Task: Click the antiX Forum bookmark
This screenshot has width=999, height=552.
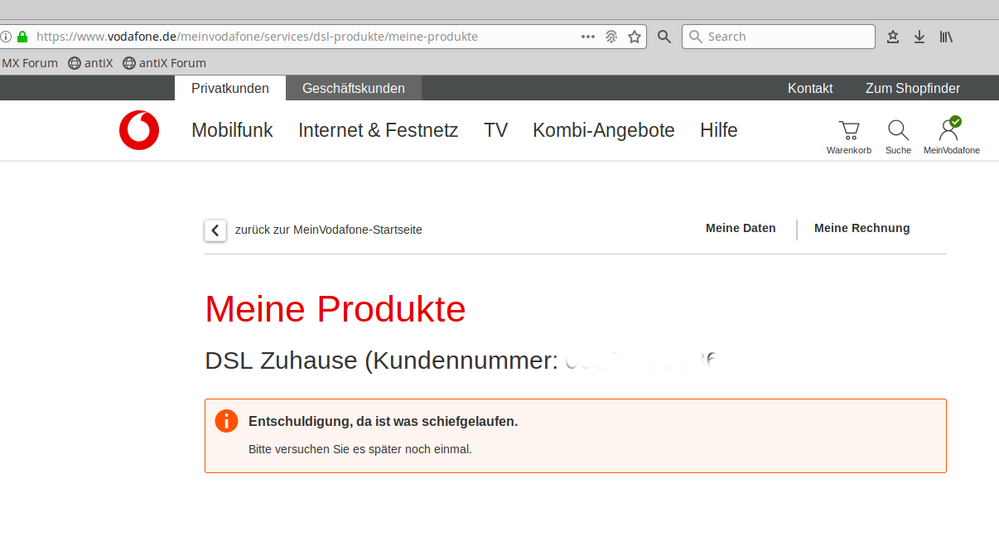Action: point(164,63)
